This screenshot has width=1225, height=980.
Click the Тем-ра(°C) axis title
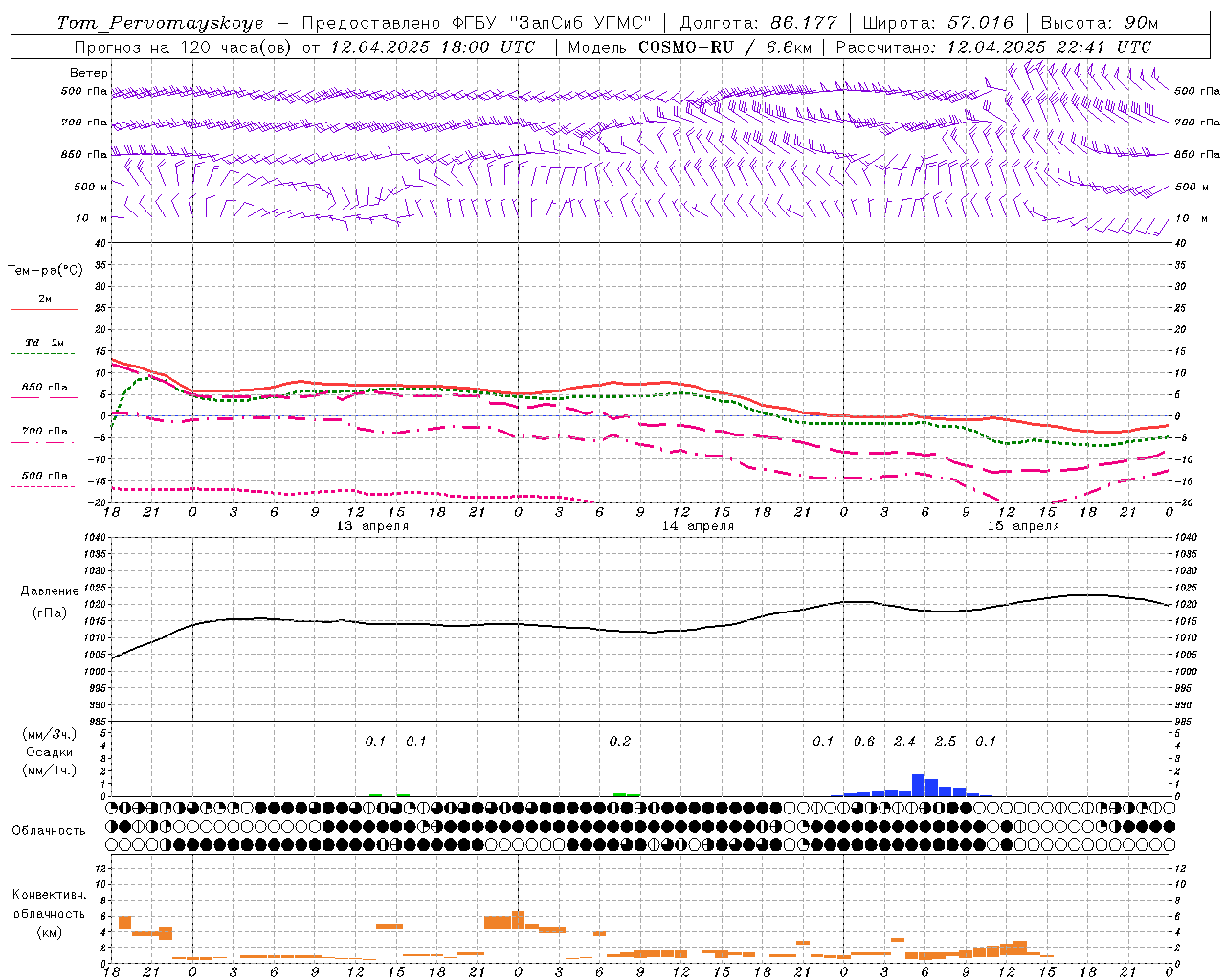point(45,271)
